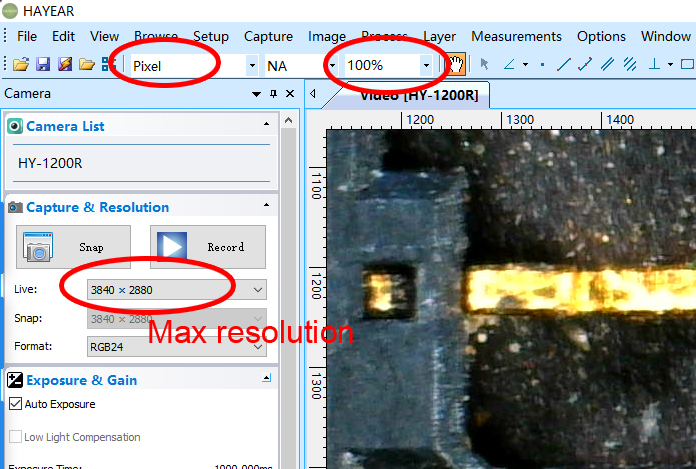Image resolution: width=696 pixels, height=469 pixels.
Task: Select the perpendicular line tool
Action: click(x=654, y=65)
